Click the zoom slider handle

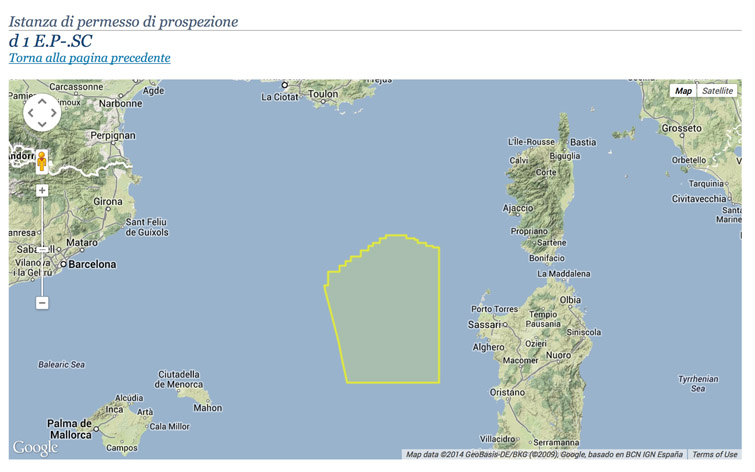pyautogui.click(x=42, y=248)
